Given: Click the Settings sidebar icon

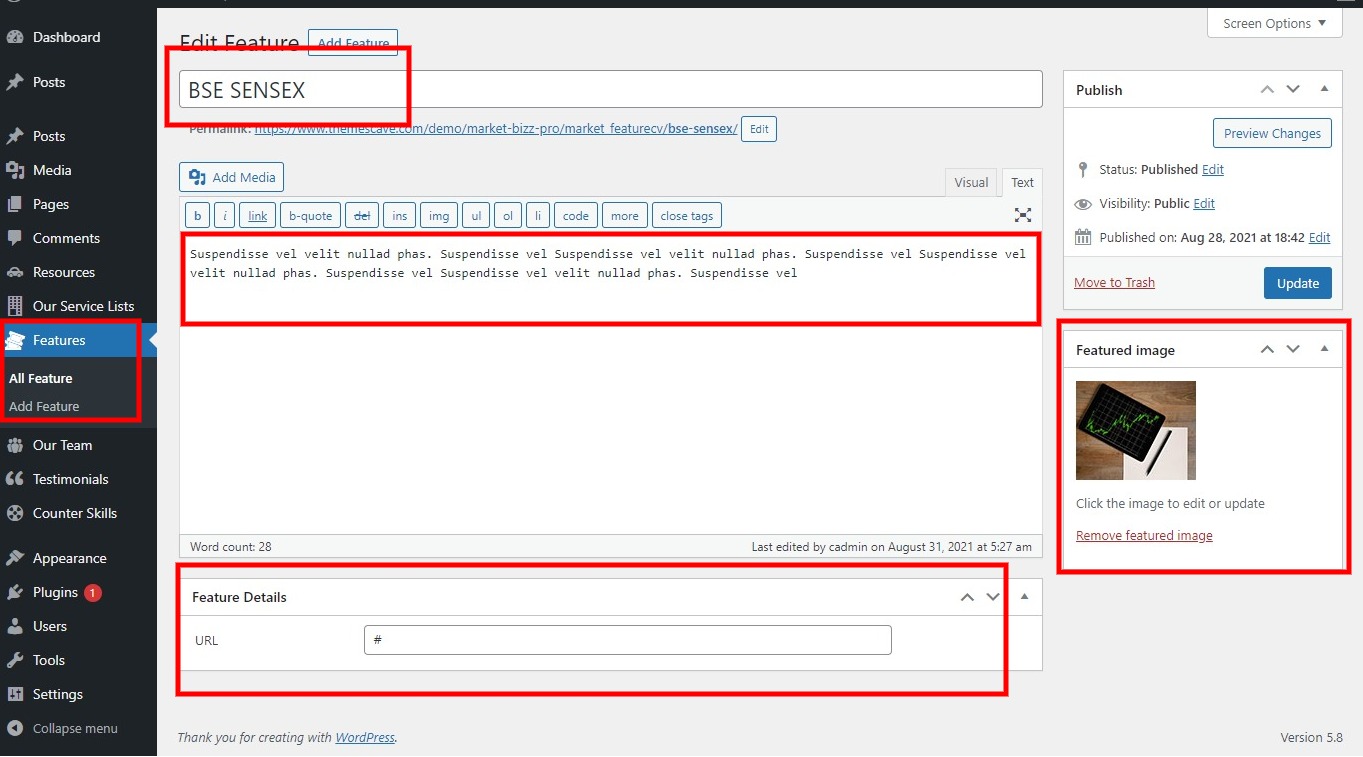Looking at the screenshot, I should (x=15, y=694).
